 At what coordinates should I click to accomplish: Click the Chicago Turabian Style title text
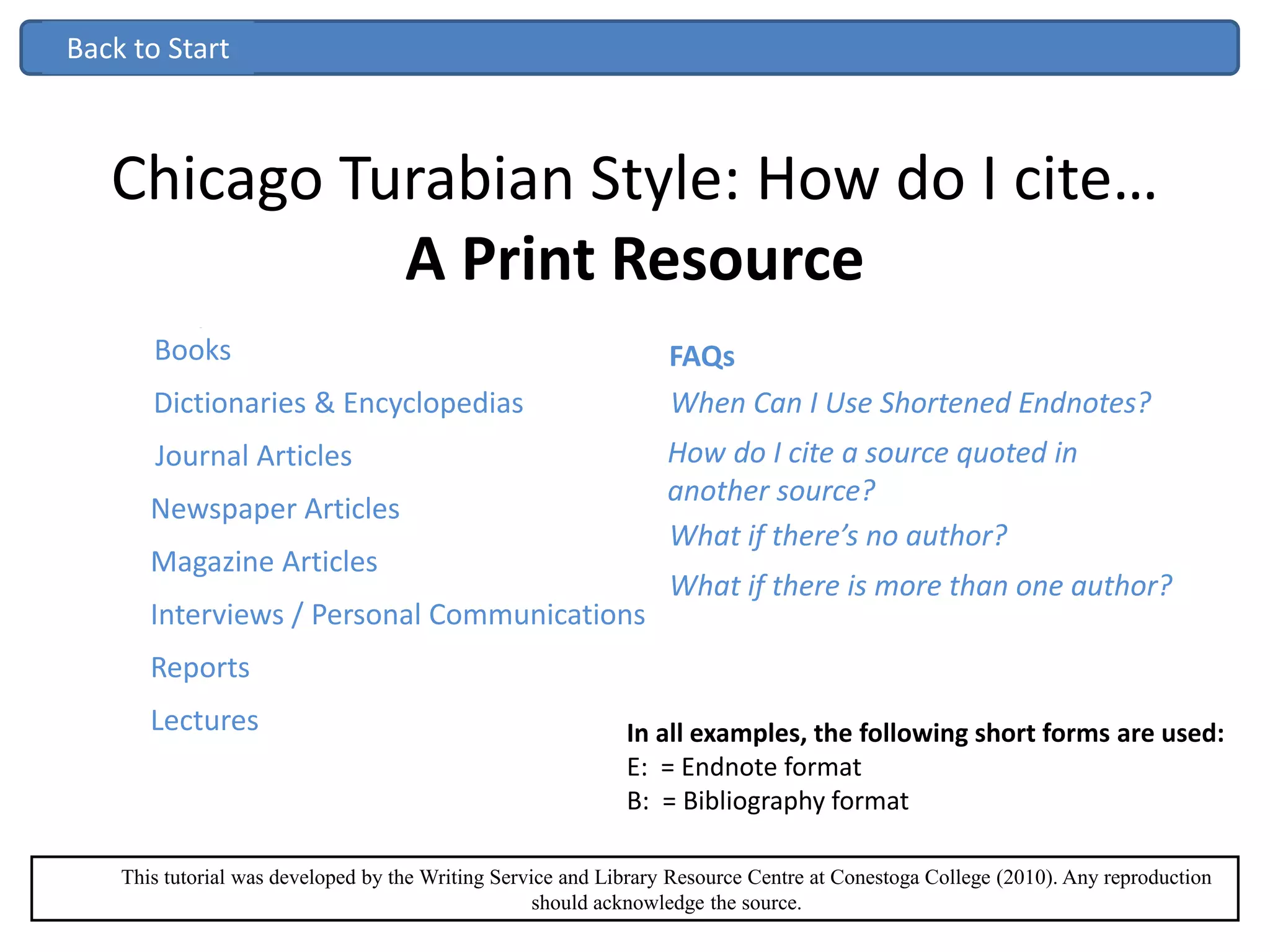pos(634,178)
